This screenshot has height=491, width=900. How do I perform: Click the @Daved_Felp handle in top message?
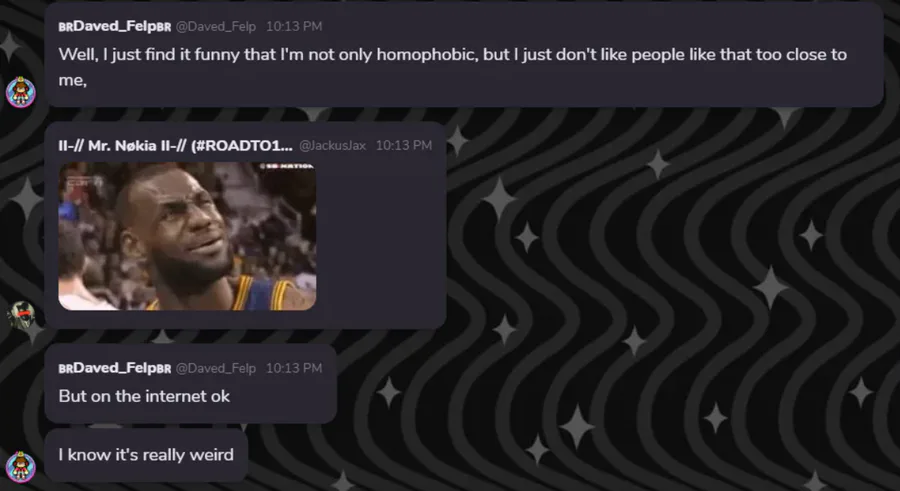pyautogui.click(x=216, y=26)
